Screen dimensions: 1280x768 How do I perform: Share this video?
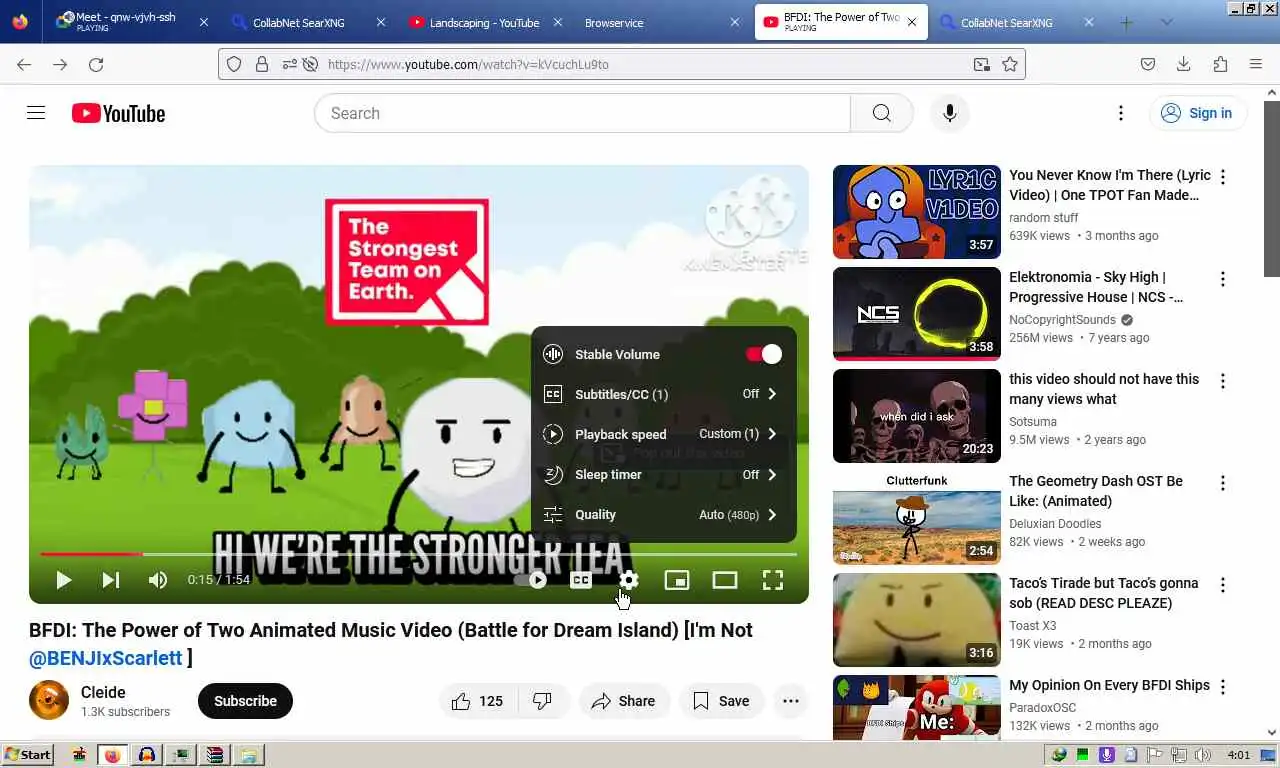624,701
